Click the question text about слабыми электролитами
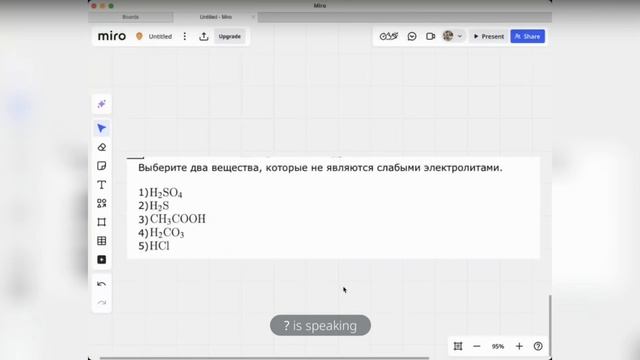640x360 pixels. [320, 168]
